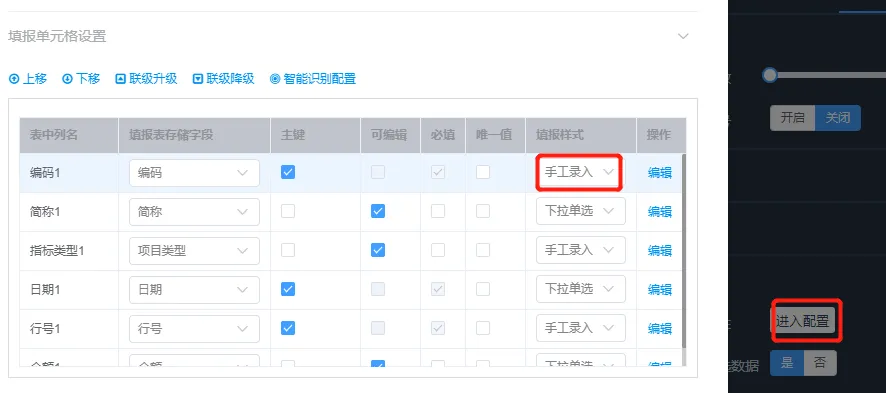Click the table's vertical scrollbar

click(684, 251)
